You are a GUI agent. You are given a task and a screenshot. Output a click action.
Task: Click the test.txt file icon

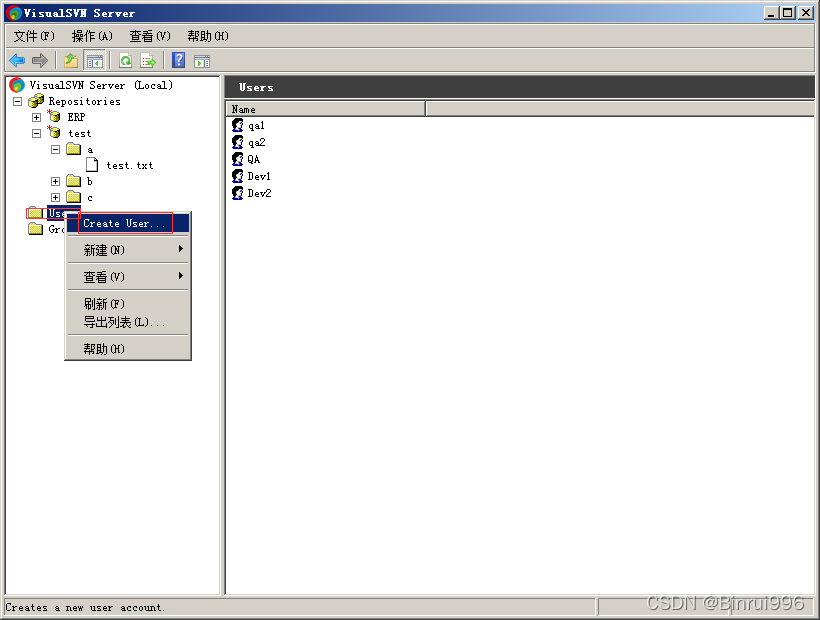point(92,165)
